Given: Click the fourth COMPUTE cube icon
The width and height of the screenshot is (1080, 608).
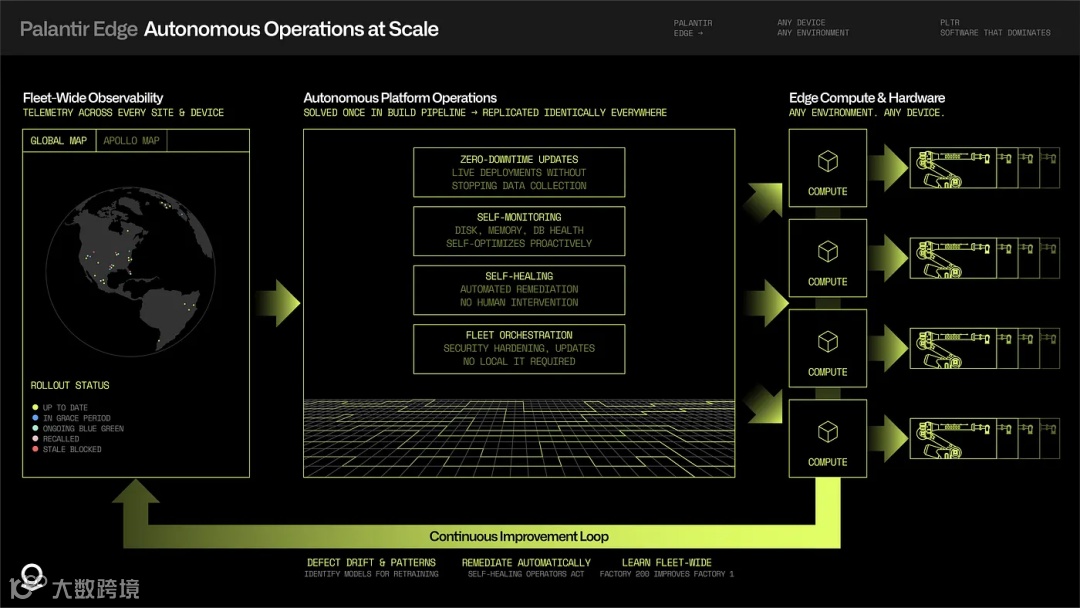Looking at the screenshot, I should (x=828, y=432).
